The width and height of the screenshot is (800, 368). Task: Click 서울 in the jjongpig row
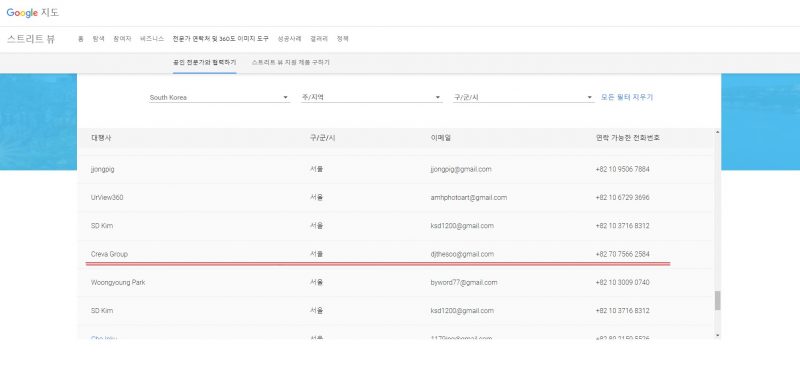click(x=316, y=169)
